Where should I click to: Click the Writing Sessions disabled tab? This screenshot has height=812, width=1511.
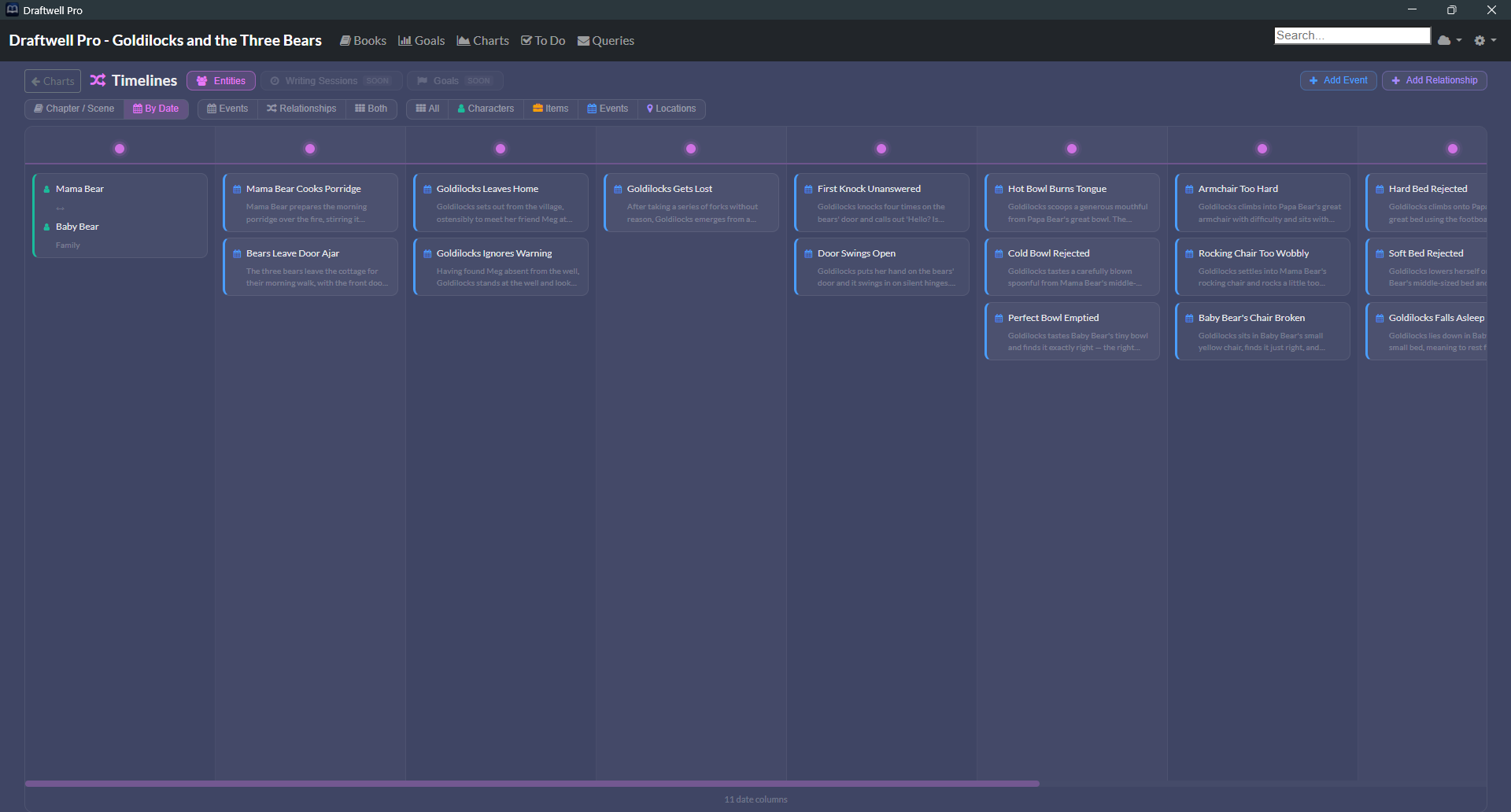(331, 81)
